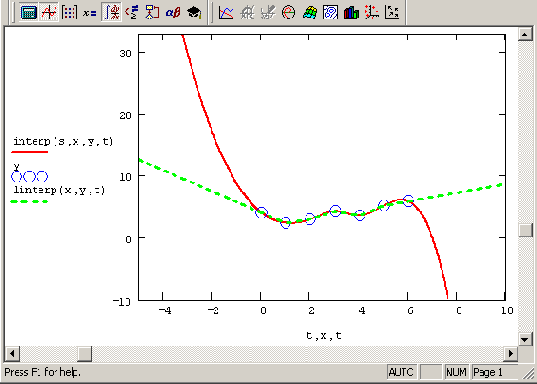Click the 'Press F1 for help' status text
This screenshot has width=537, height=384.
coord(42,372)
